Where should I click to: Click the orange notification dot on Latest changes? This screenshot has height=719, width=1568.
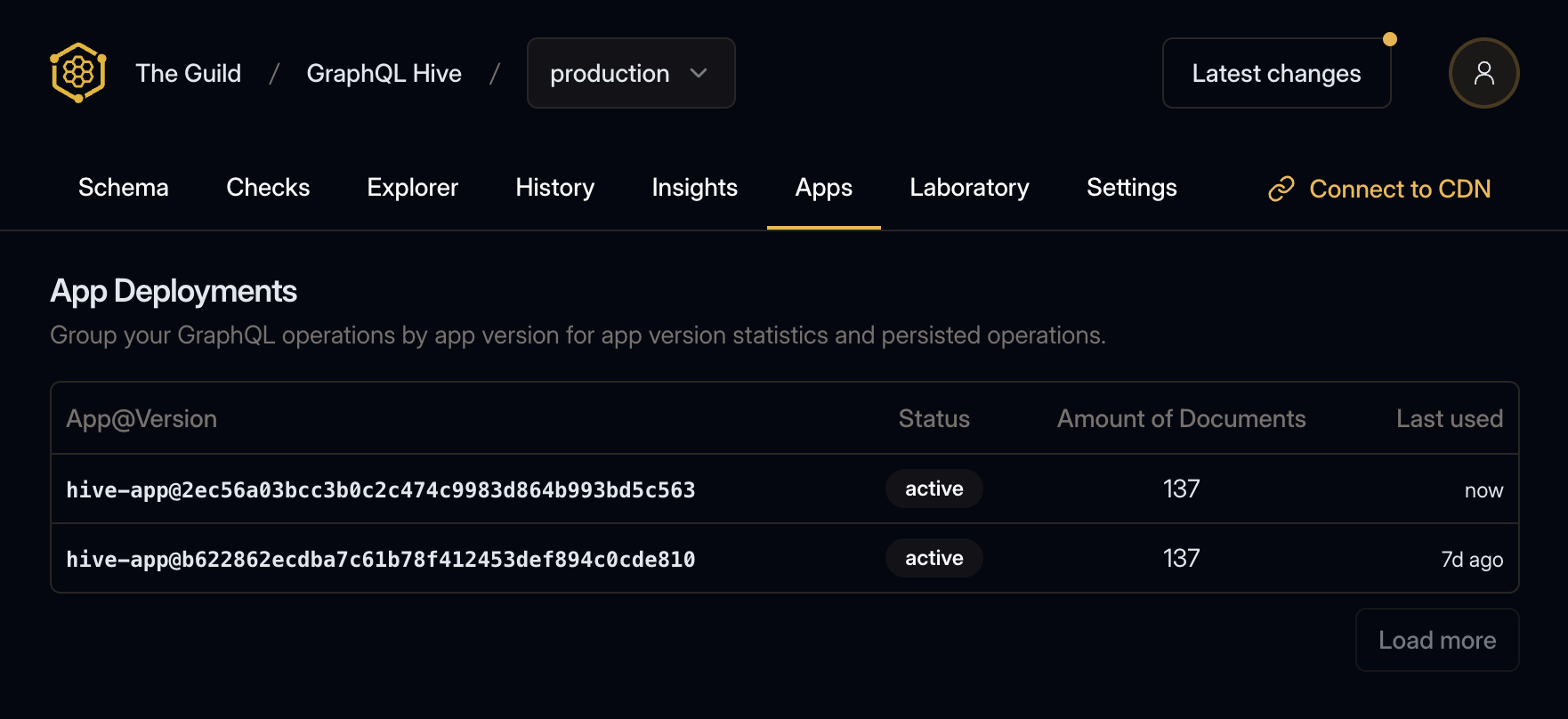[x=1389, y=39]
